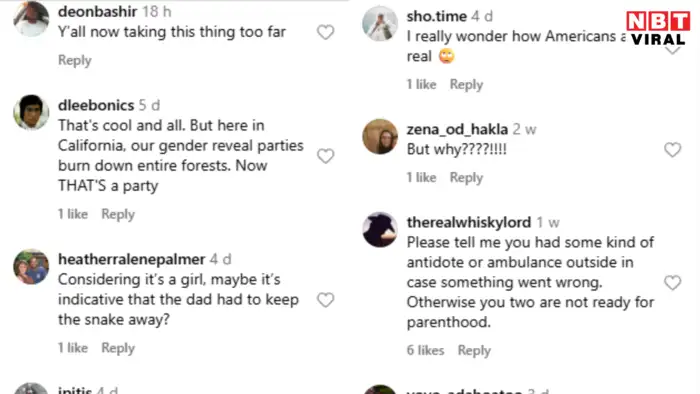Open deonbashir's profile picture
Viewport: 700px width, 394px height.
(31, 19)
